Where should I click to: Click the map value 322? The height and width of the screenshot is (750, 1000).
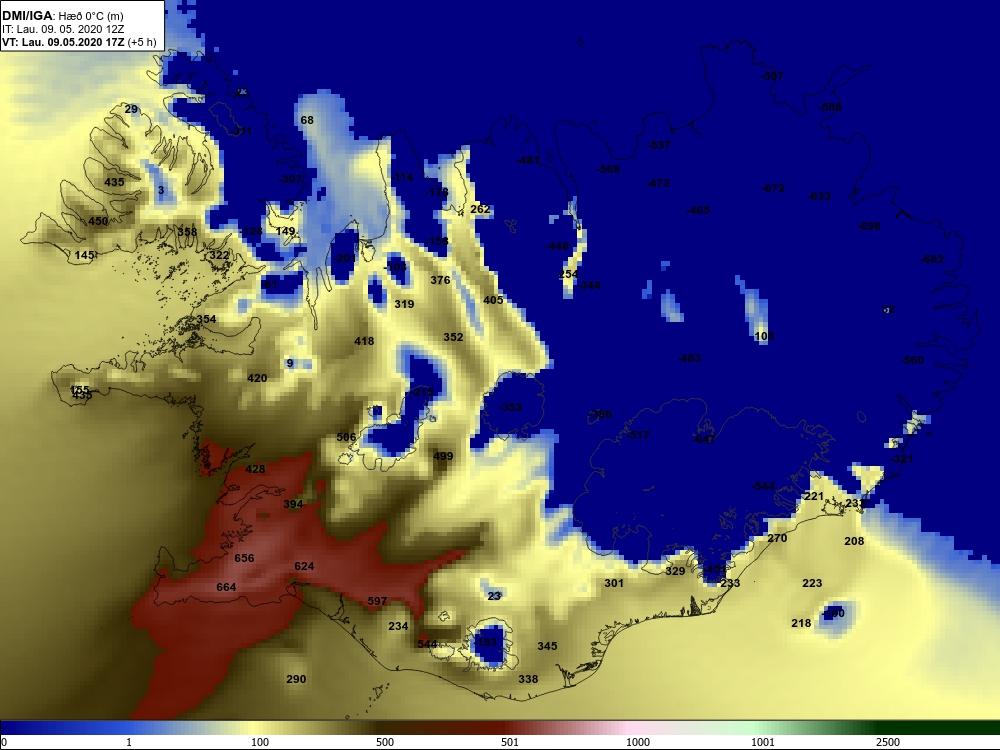[219, 255]
